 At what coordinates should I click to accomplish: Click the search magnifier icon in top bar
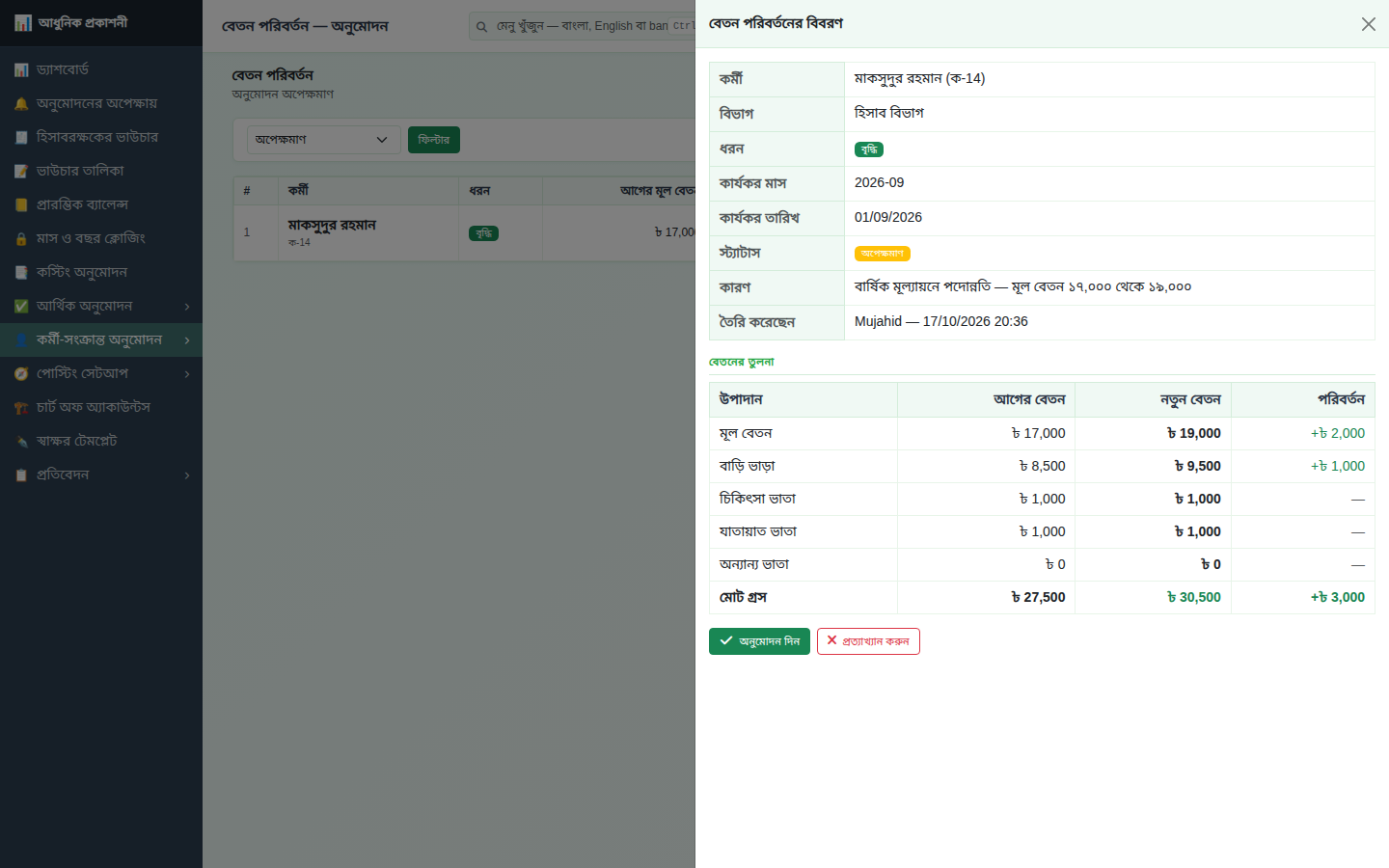pyautogui.click(x=481, y=26)
